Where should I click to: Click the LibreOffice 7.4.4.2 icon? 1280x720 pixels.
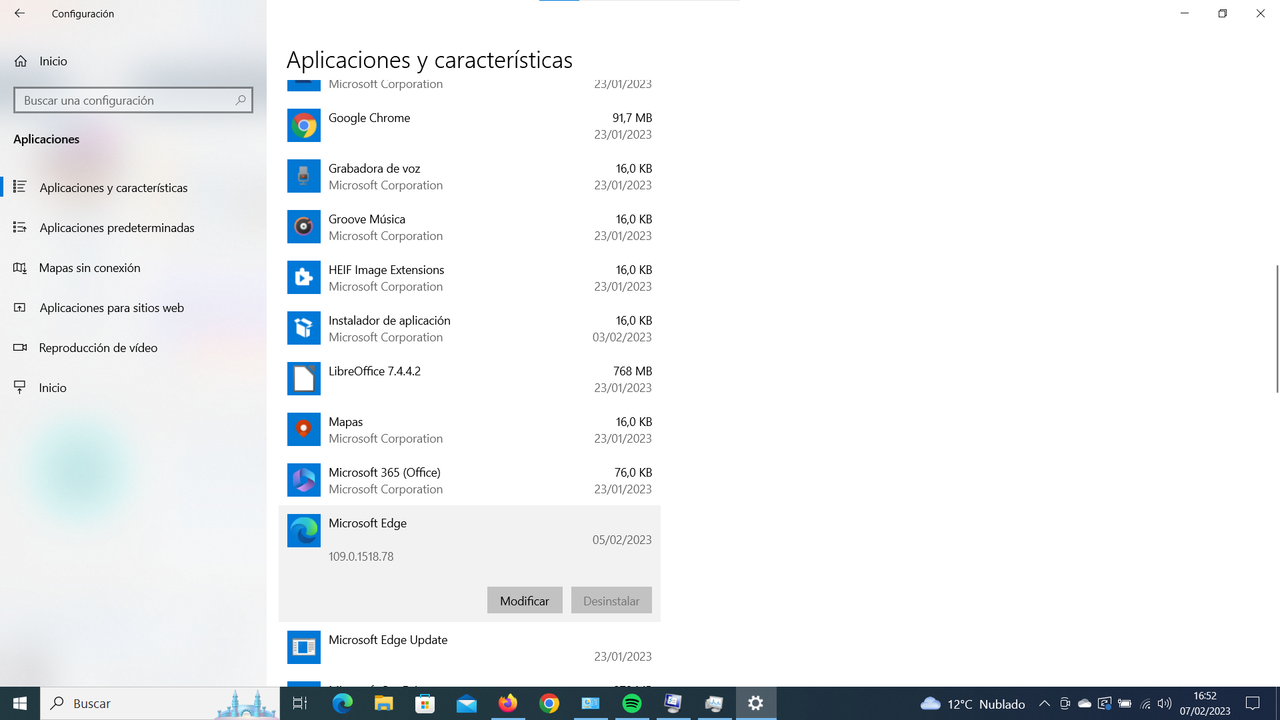[x=304, y=379]
